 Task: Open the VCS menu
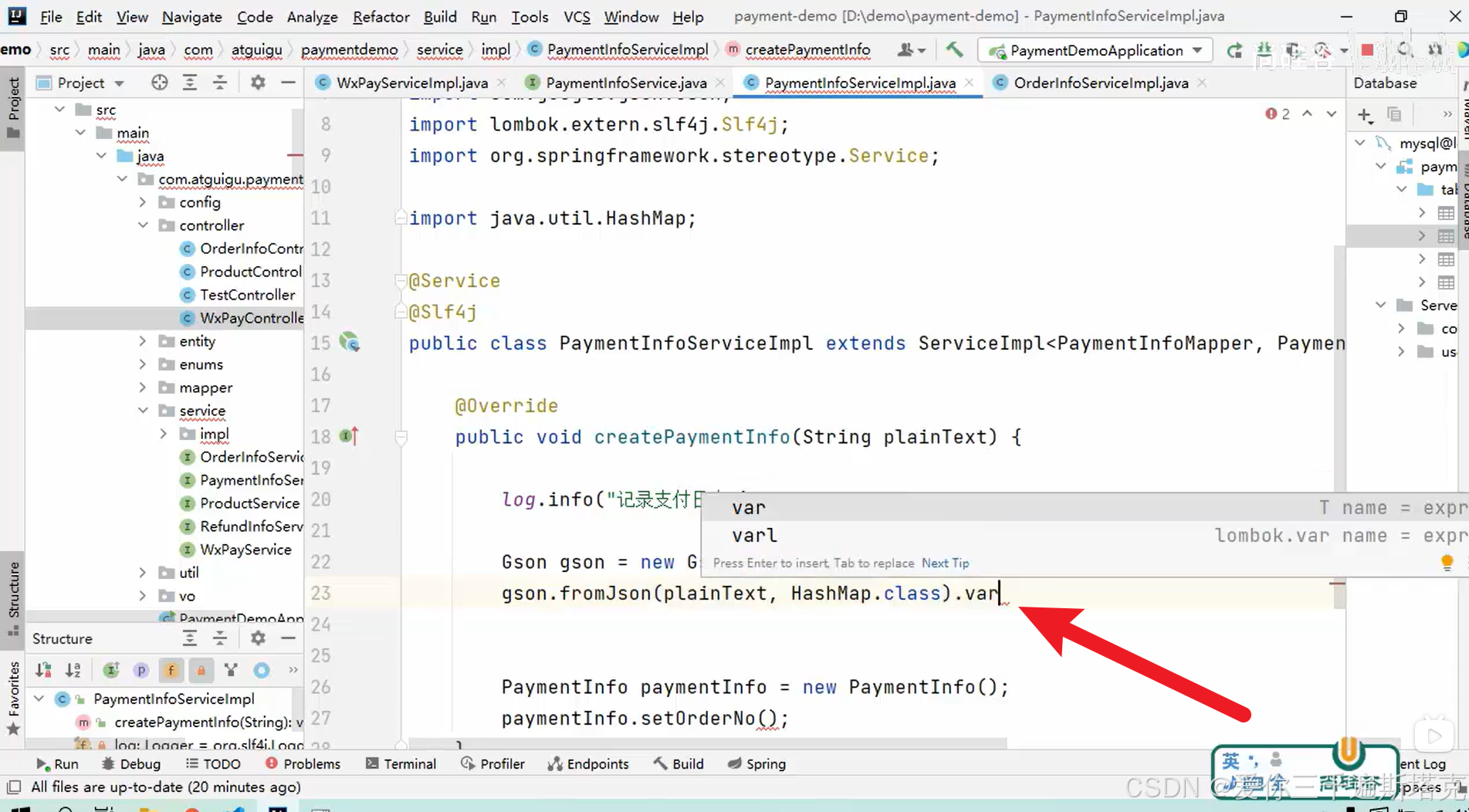pyautogui.click(x=576, y=16)
